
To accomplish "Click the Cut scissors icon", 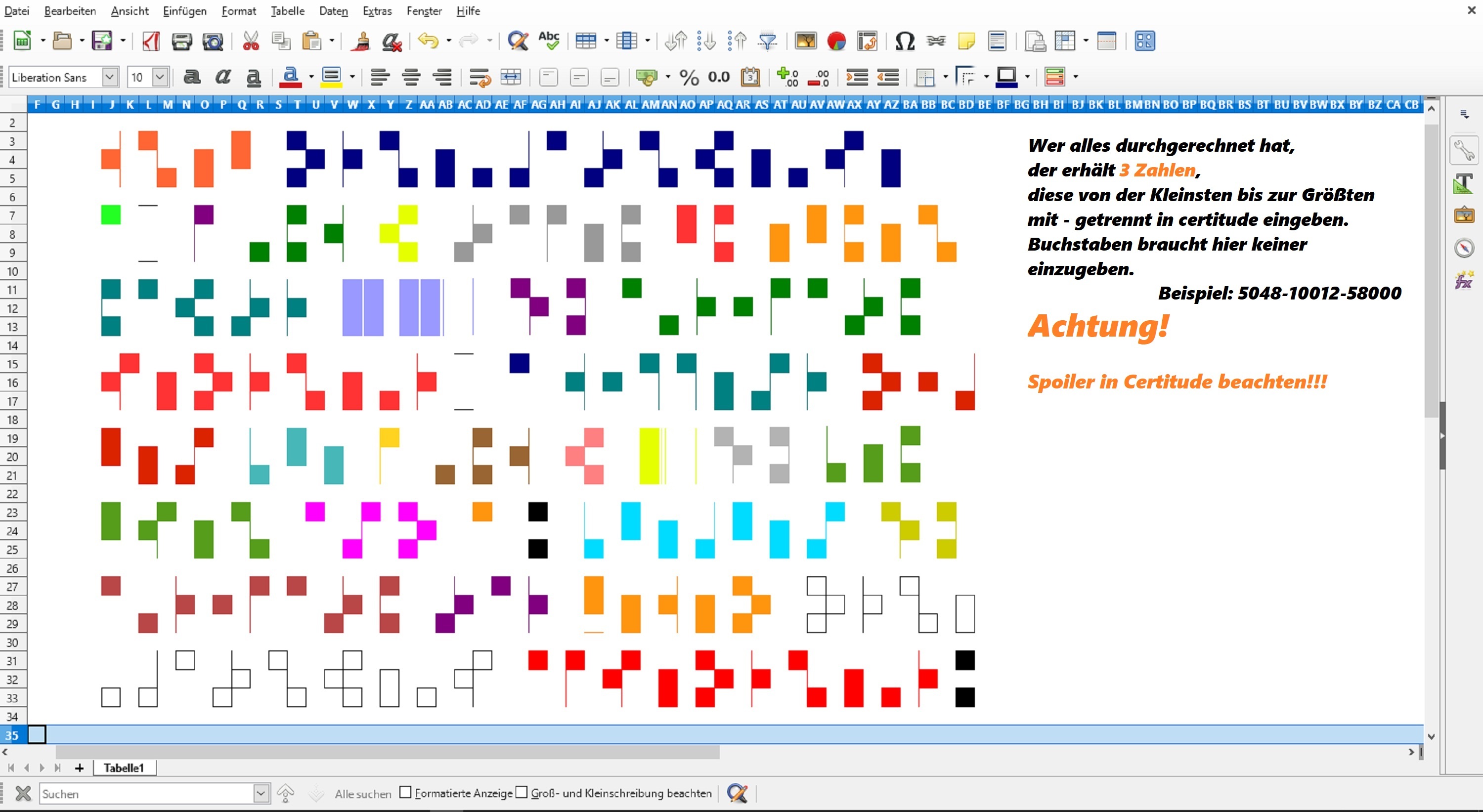I will (x=251, y=42).
